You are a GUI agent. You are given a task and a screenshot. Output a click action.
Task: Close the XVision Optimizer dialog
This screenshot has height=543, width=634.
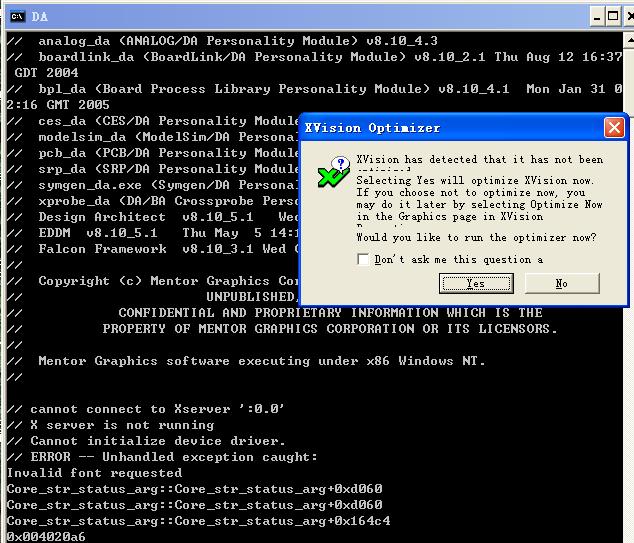coord(614,128)
